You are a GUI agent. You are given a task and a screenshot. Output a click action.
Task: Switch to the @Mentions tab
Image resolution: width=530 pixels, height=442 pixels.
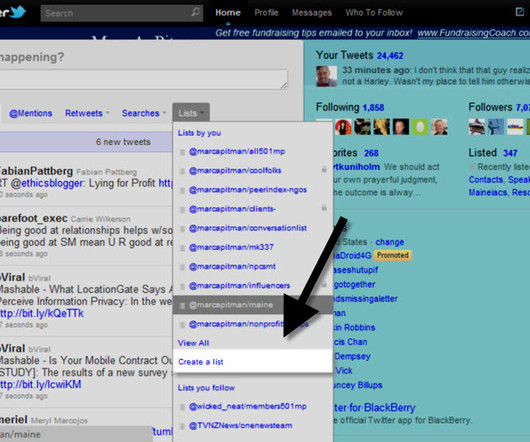(x=31, y=113)
